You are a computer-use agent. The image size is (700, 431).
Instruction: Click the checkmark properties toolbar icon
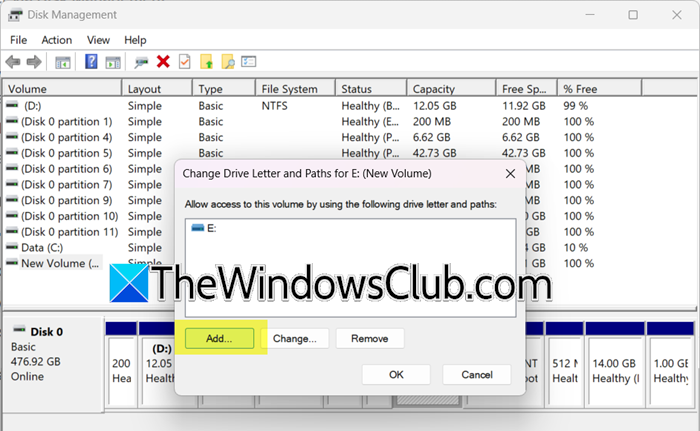pyautogui.click(x=184, y=62)
